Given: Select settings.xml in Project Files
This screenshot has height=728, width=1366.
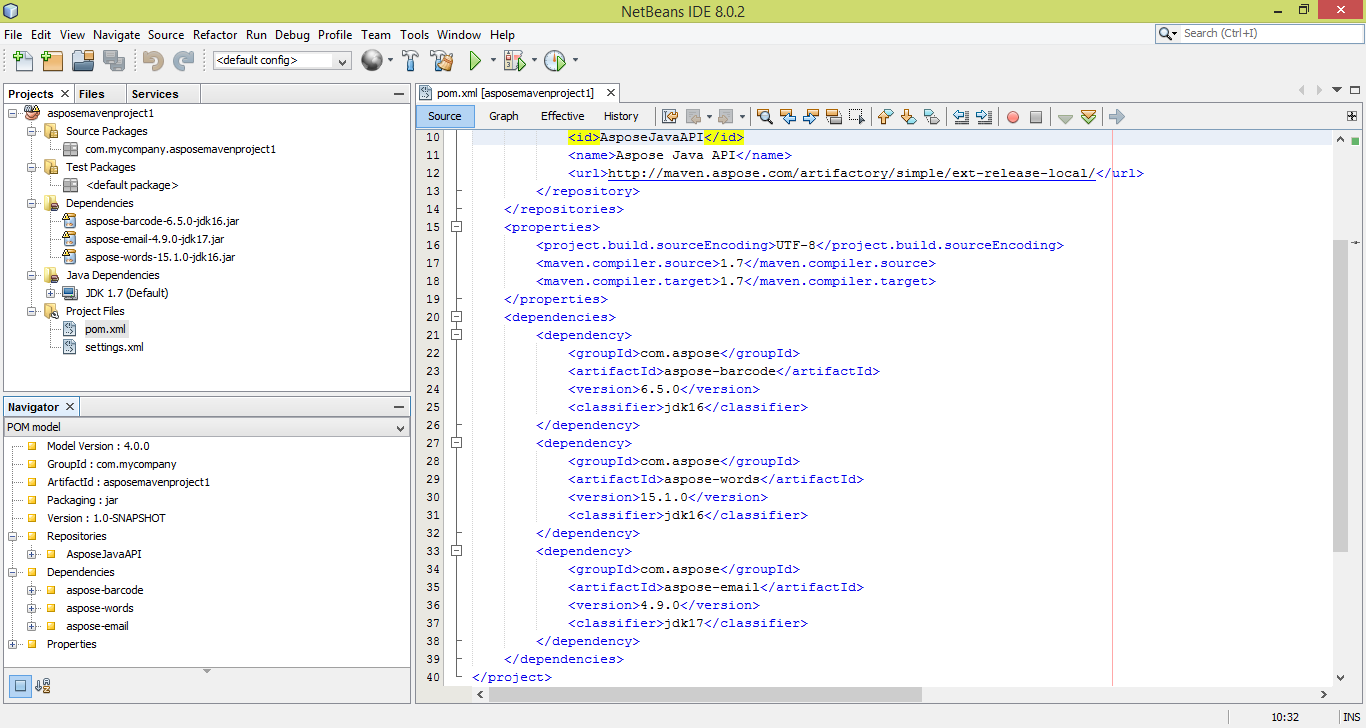Looking at the screenshot, I should pos(114,347).
